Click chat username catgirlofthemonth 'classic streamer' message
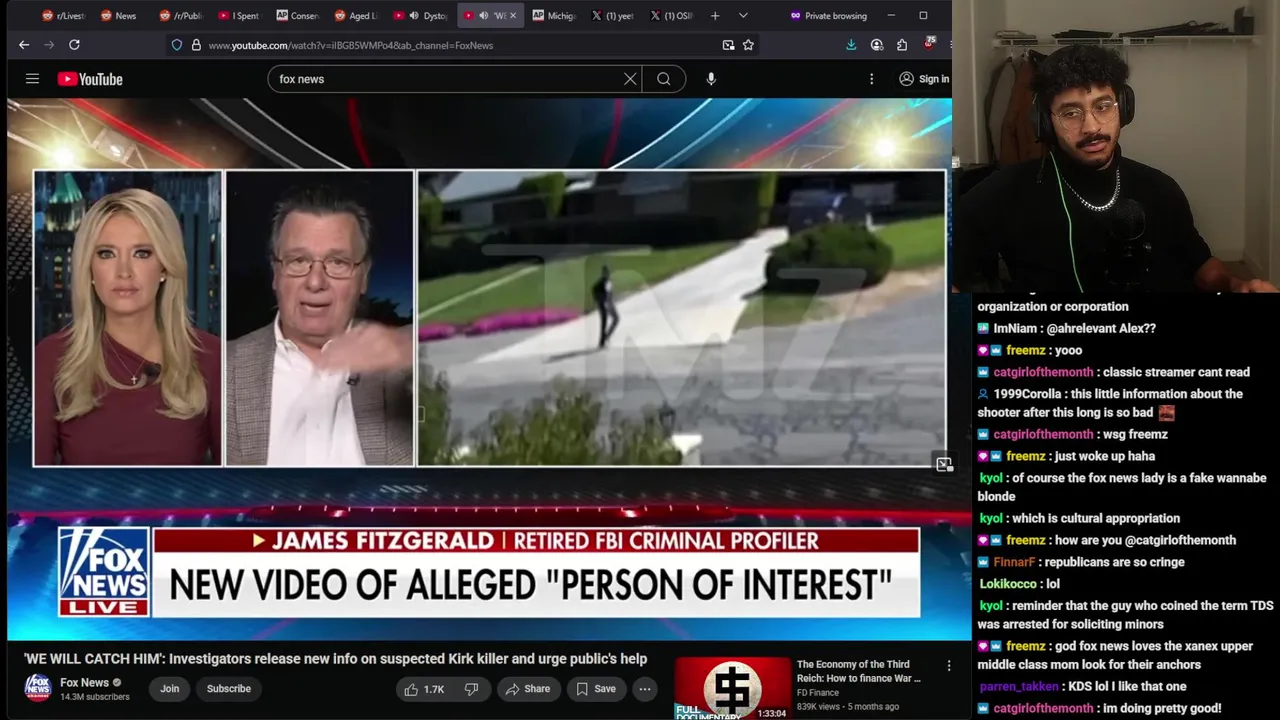The width and height of the screenshot is (1280, 720). coord(1043,372)
